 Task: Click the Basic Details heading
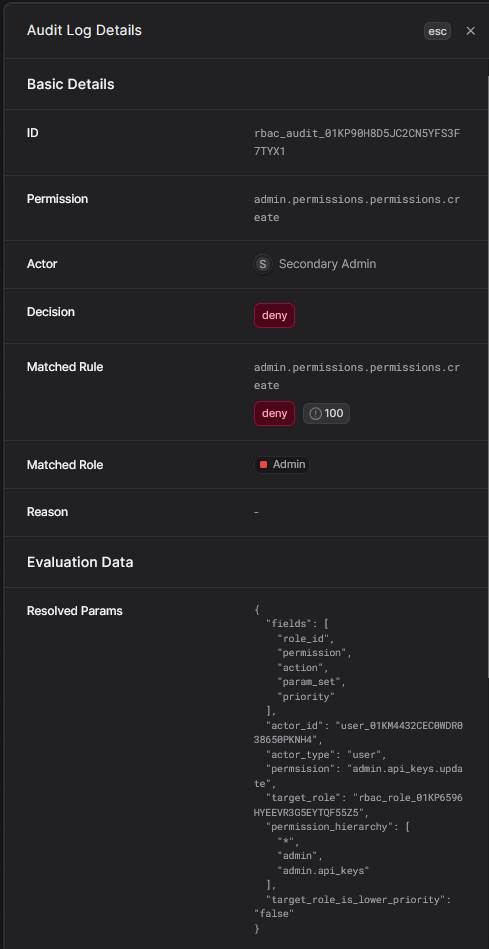click(x=71, y=84)
